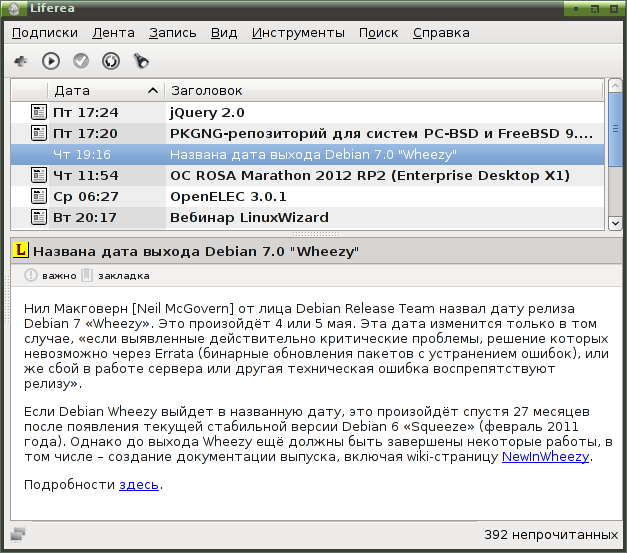The image size is (627, 553).
Task: Open the NewInWheezy wiki link
Action: [x=545, y=456]
